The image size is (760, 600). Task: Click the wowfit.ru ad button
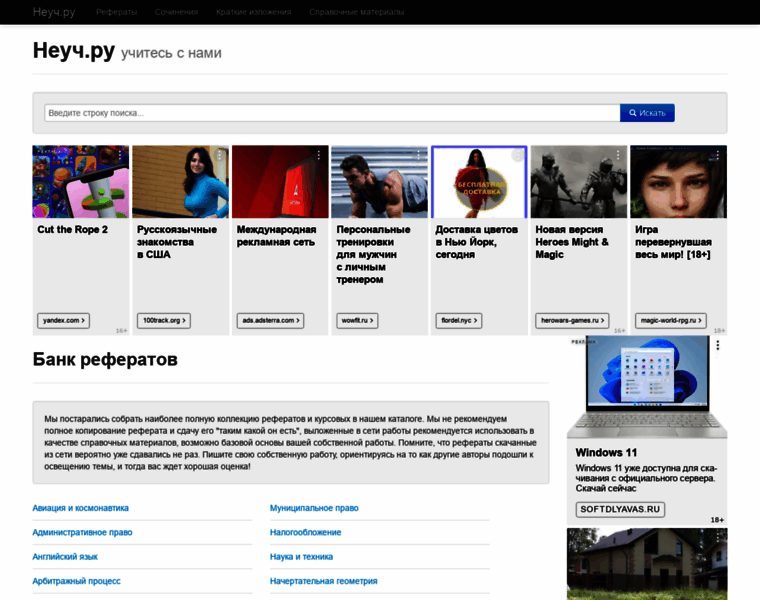tap(357, 320)
